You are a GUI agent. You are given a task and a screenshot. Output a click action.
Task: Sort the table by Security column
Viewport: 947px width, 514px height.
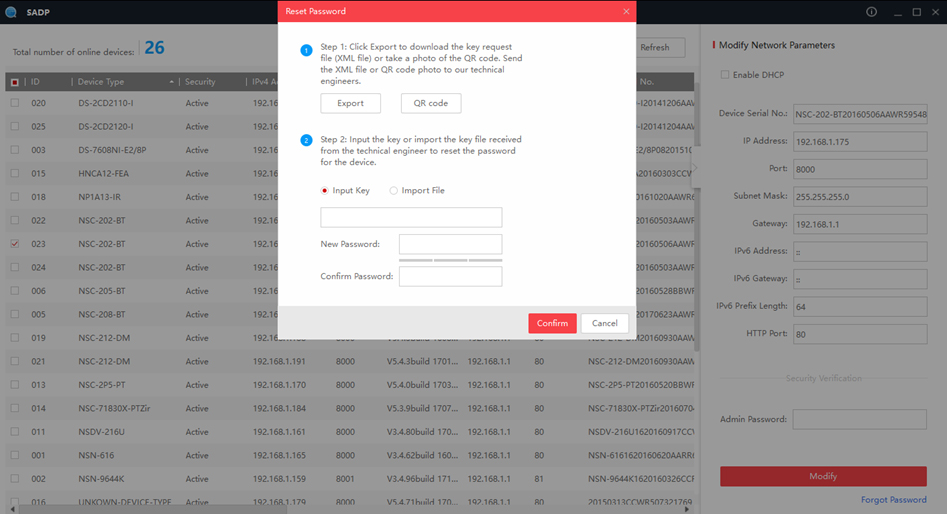tap(200, 82)
